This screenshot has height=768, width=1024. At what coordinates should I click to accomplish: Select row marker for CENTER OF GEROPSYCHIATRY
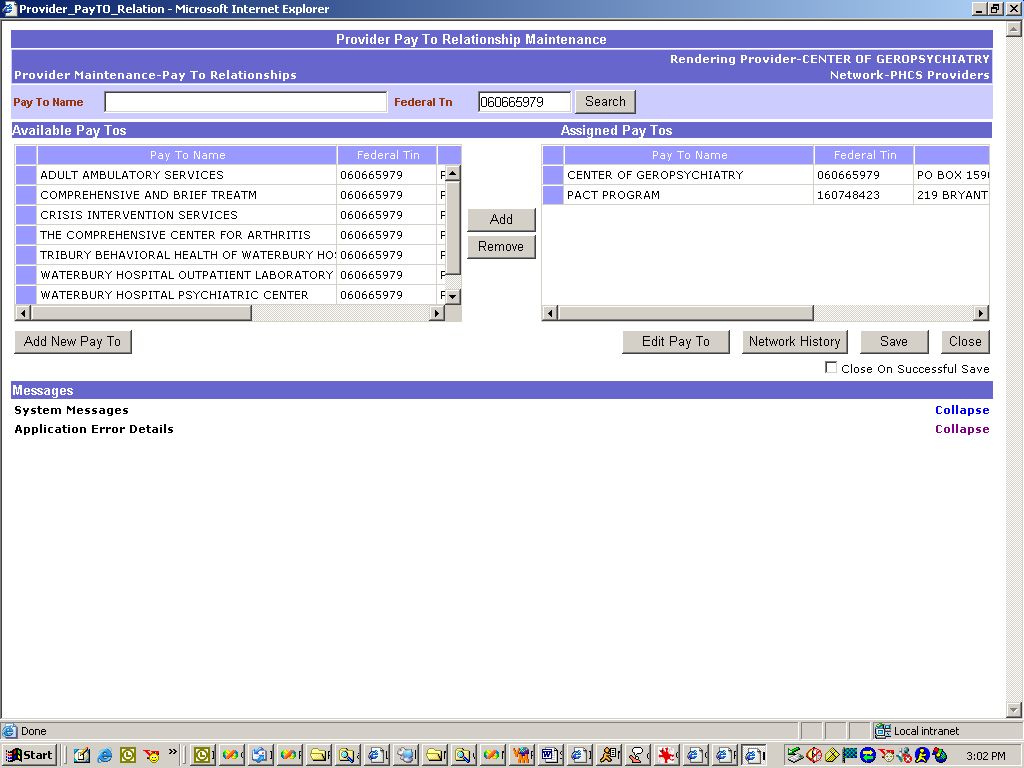[x=553, y=175]
